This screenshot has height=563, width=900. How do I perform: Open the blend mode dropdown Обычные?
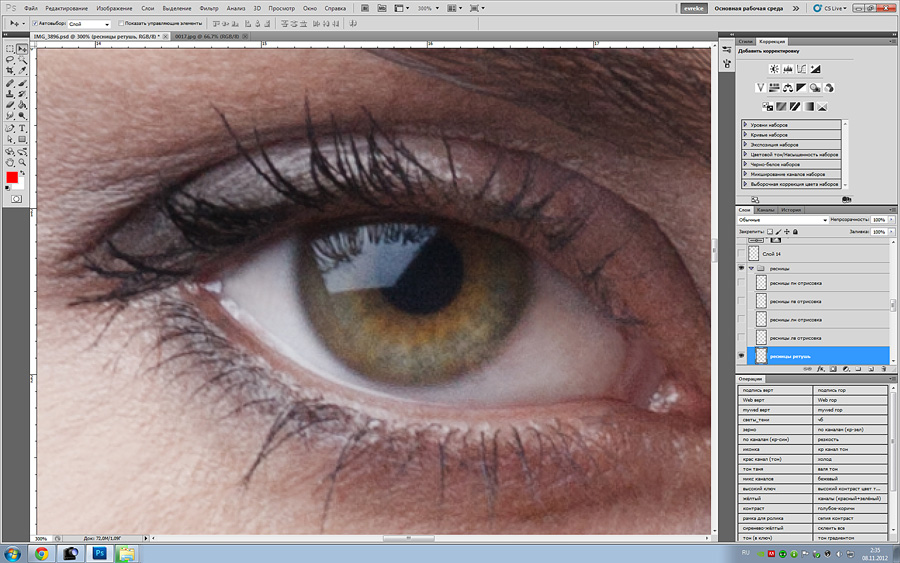[x=782, y=220]
